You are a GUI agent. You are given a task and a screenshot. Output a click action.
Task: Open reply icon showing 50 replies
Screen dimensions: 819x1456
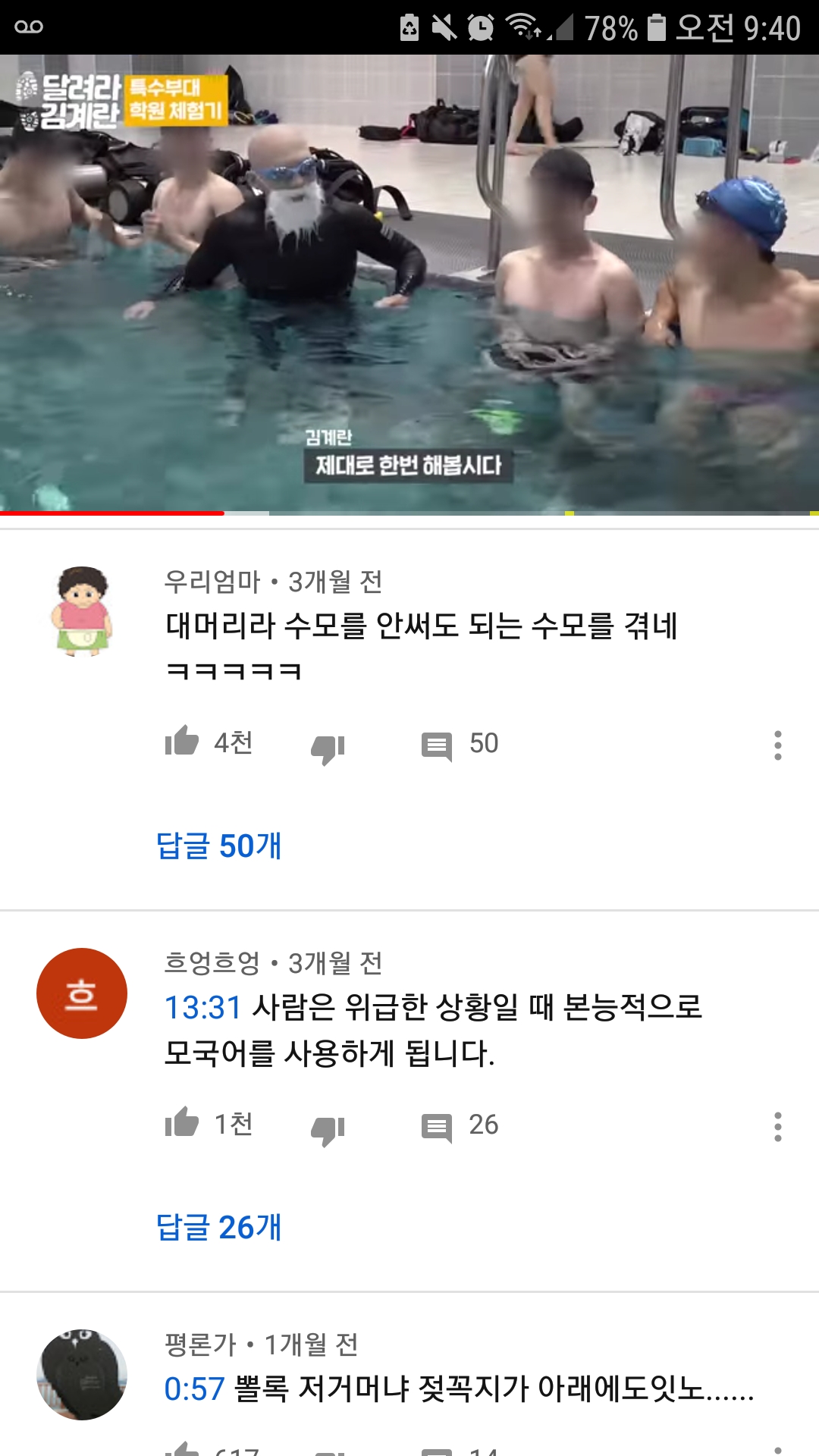point(437,746)
